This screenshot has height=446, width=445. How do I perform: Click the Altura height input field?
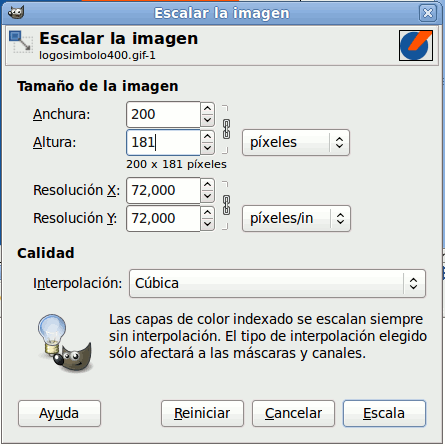click(163, 142)
